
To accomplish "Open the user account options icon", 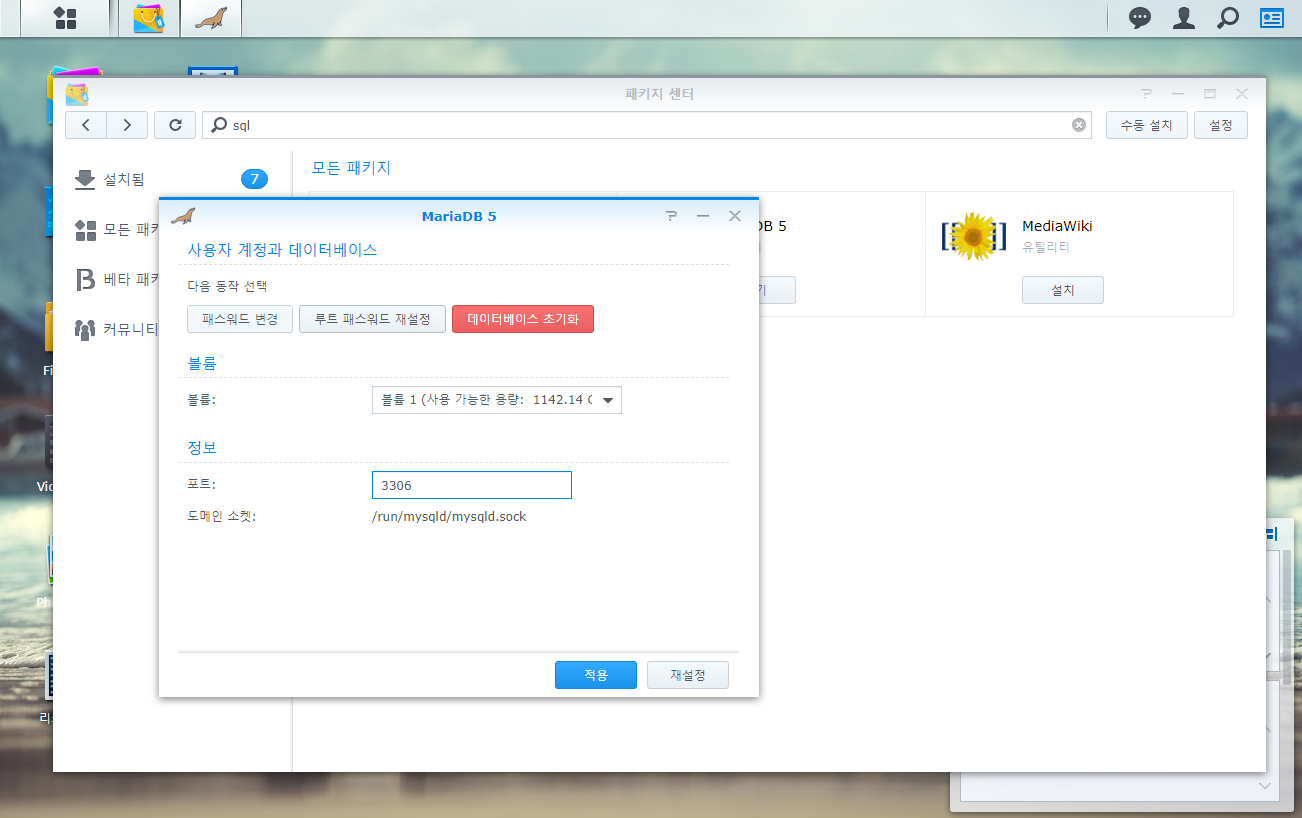I will click(x=1184, y=18).
